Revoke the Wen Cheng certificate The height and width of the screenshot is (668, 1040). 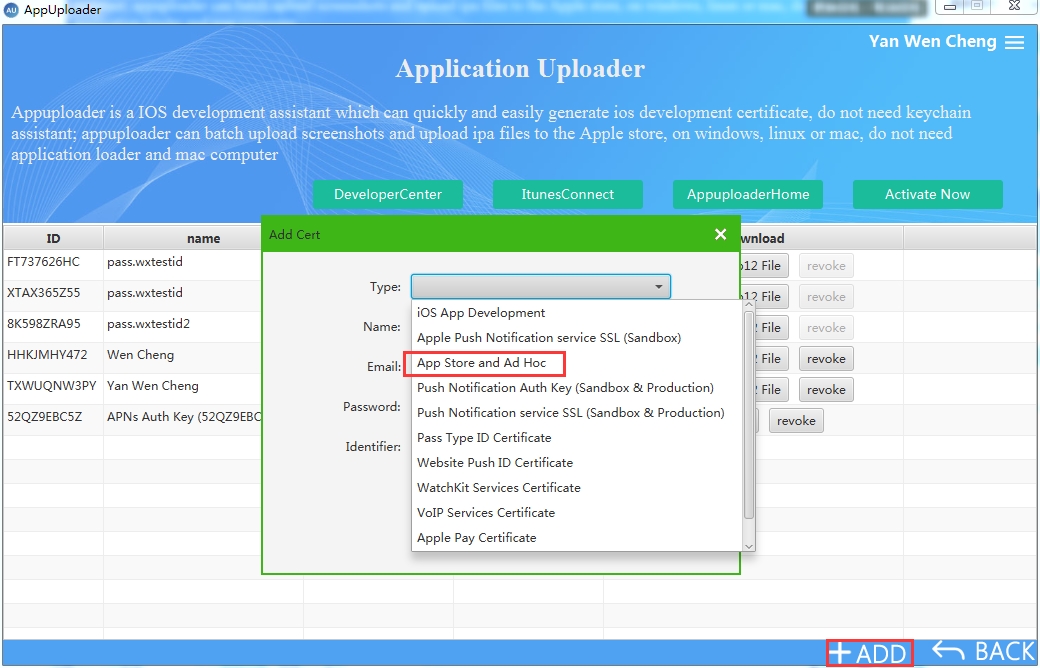(x=826, y=359)
